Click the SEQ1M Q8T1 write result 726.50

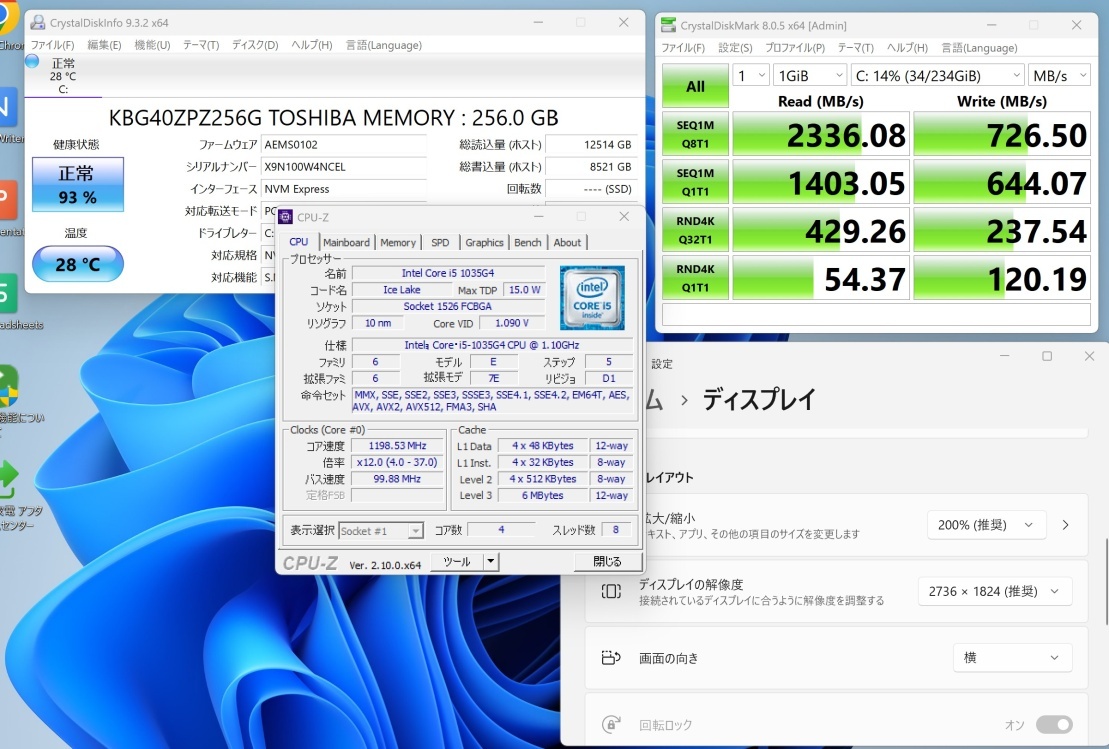coord(1001,134)
